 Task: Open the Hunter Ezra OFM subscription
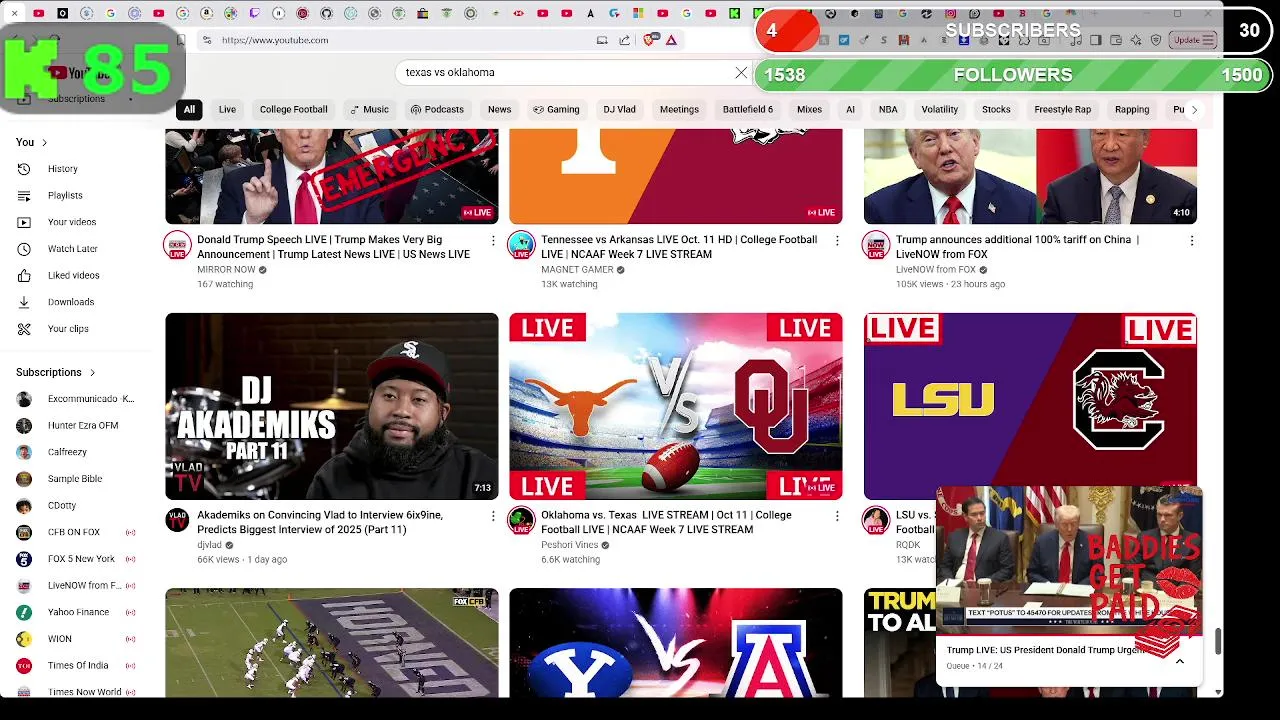click(75, 426)
